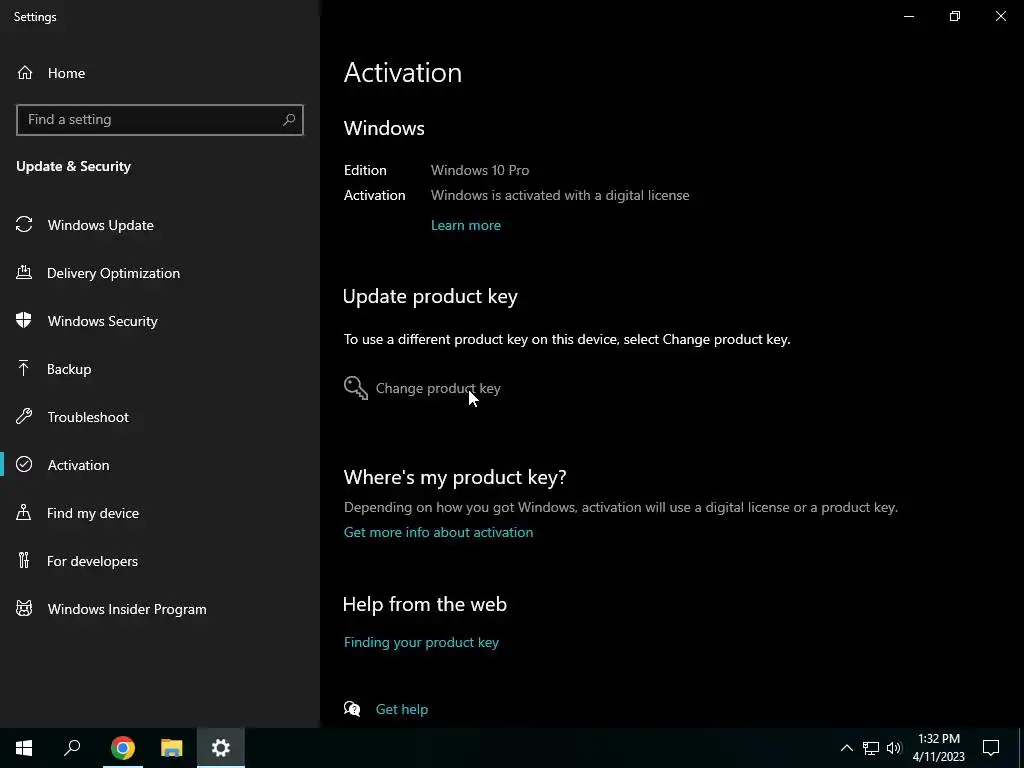Click the Find my device icon
Image resolution: width=1024 pixels, height=768 pixels.
pos(24,512)
